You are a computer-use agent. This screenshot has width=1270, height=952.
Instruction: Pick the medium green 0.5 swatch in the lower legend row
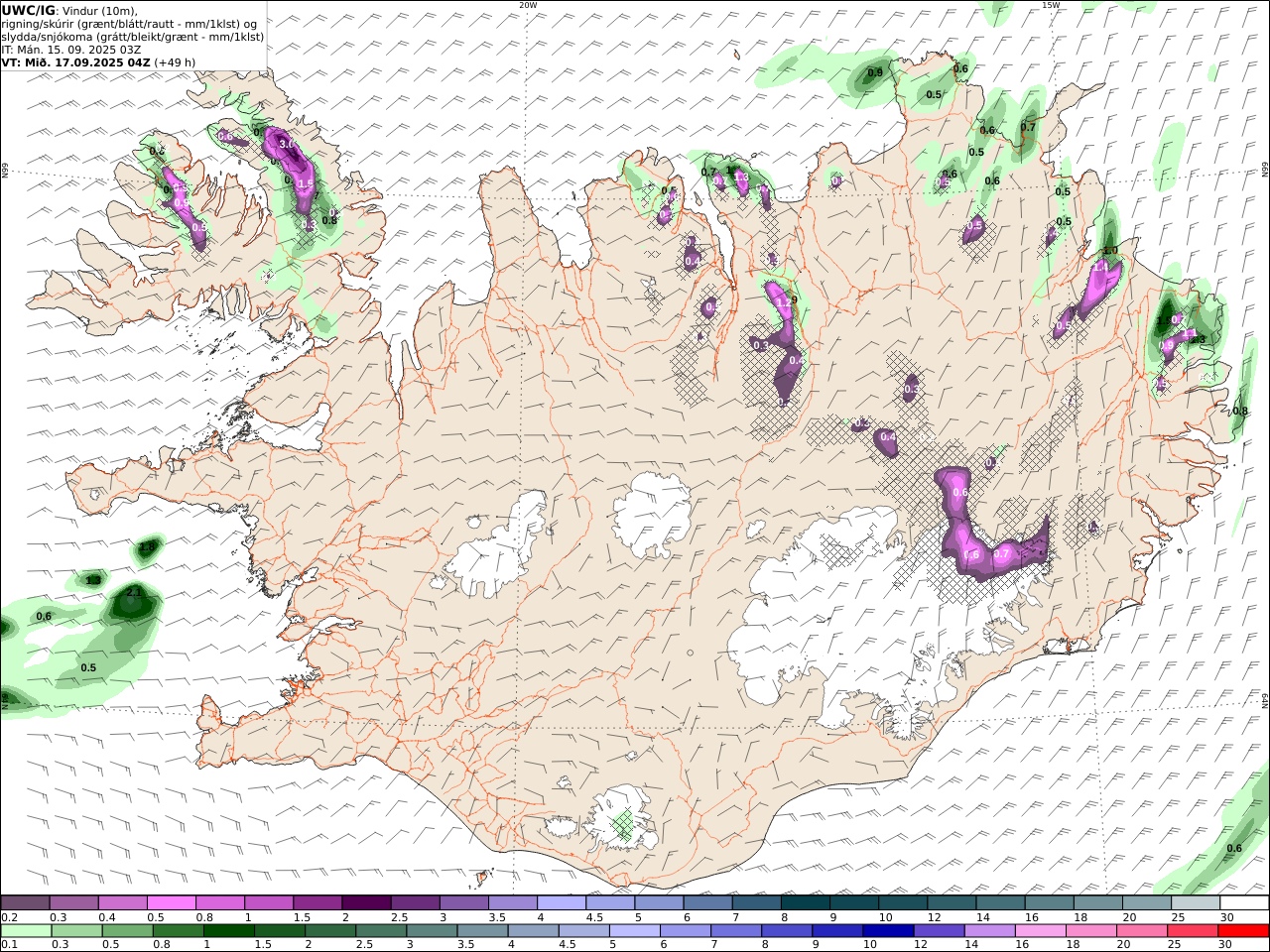pyautogui.click(x=127, y=931)
